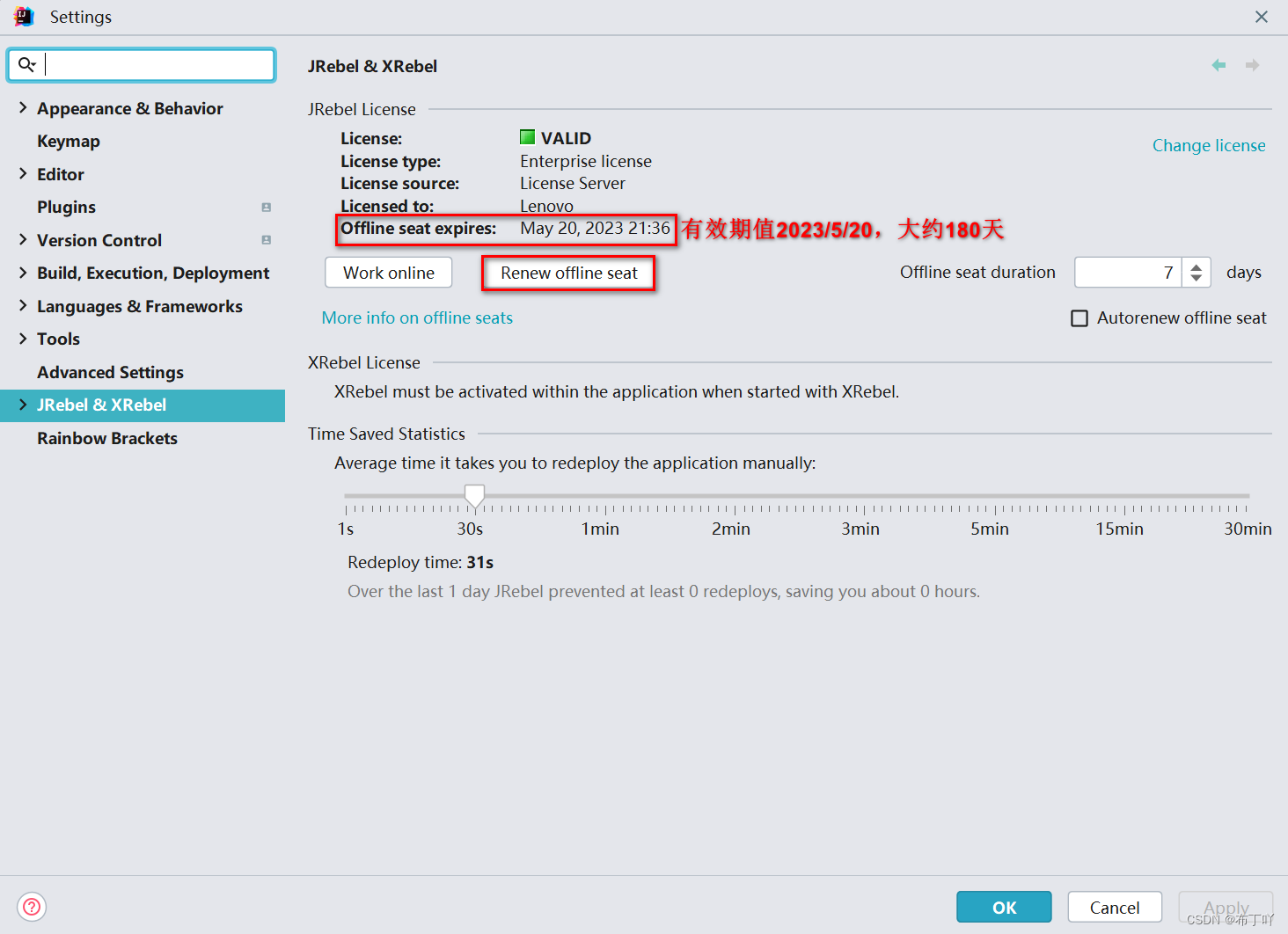The image size is (1288, 934).
Task: Click the 30min slider label
Action: [x=1248, y=529]
